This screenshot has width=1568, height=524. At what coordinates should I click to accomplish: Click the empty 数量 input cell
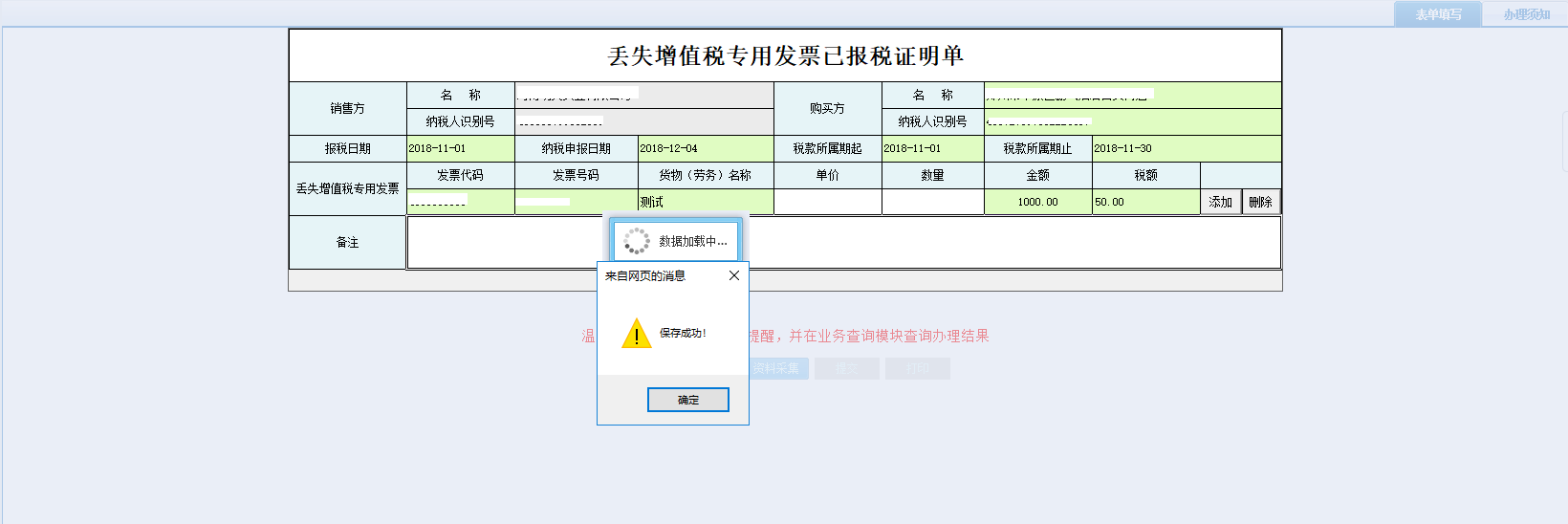pyautogui.click(x=932, y=202)
